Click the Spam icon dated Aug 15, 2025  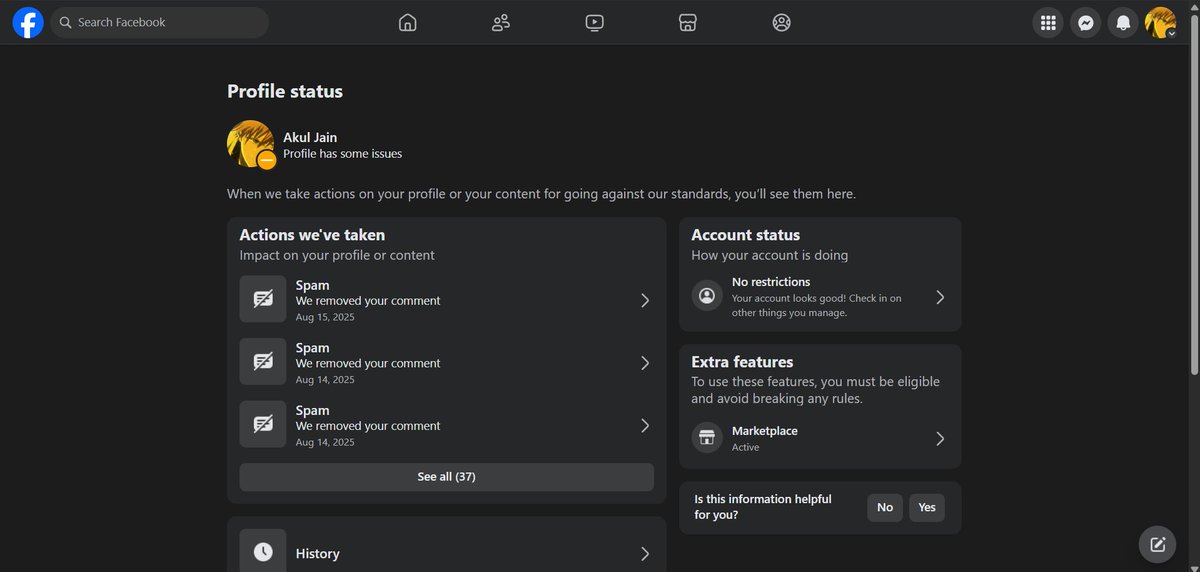(263, 300)
